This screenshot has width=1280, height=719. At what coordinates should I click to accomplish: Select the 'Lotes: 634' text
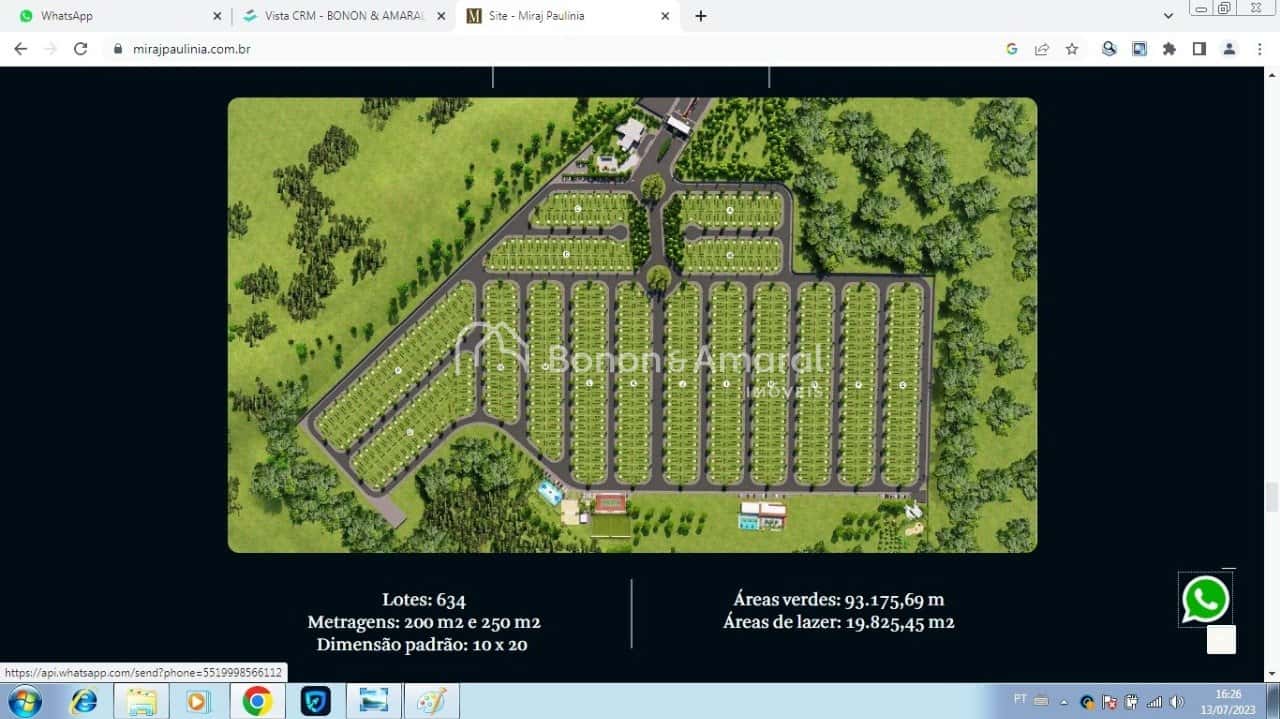coord(424,600)
